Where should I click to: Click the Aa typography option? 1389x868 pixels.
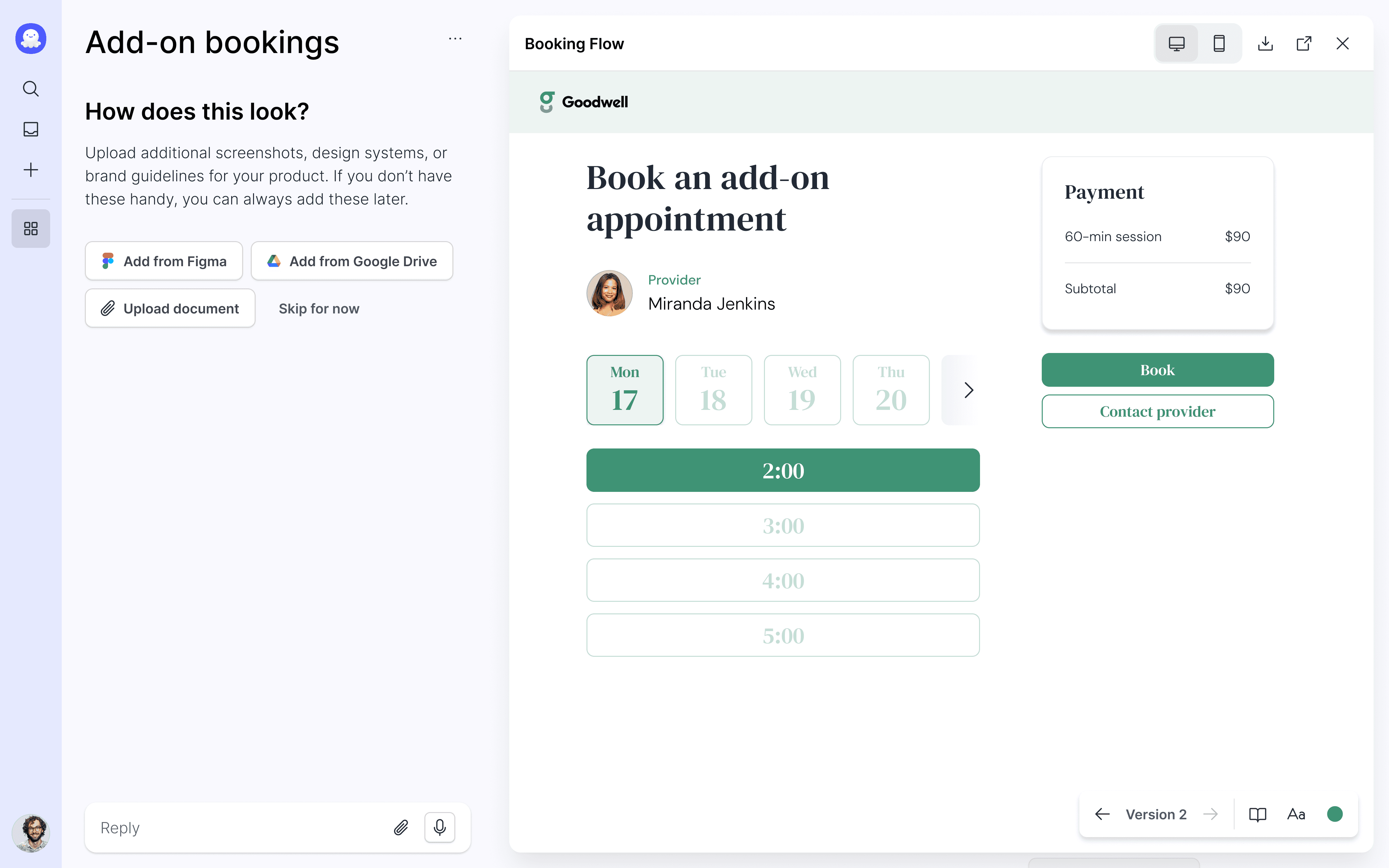click(1296, 815)
